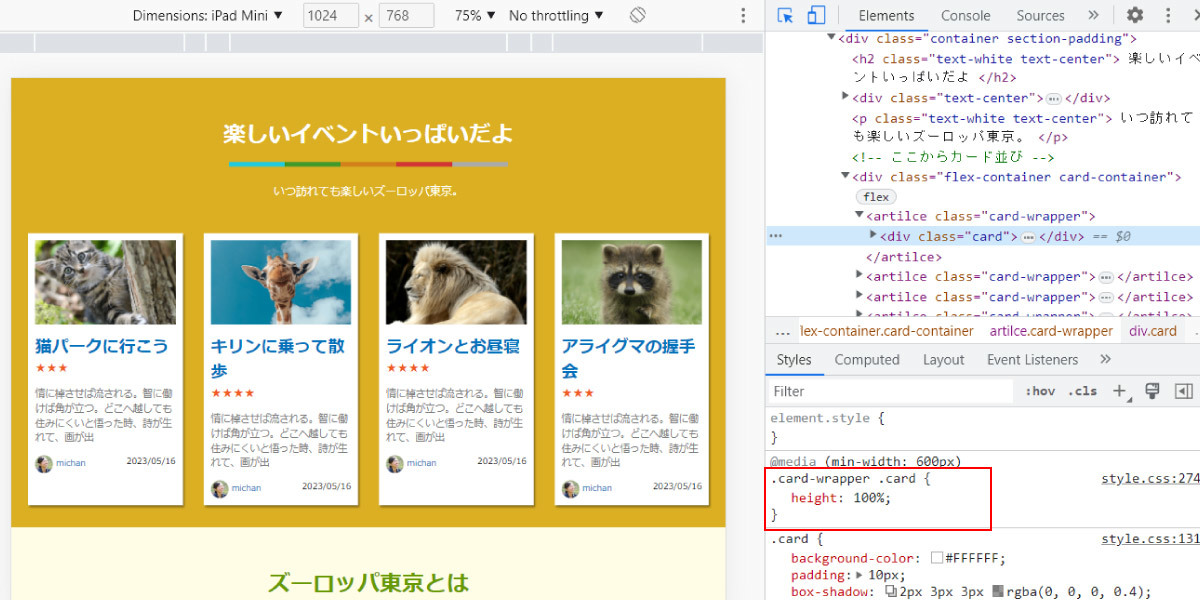Expand the div class card node
This screenshot has height=600, width=1200.
coord(874,237)
